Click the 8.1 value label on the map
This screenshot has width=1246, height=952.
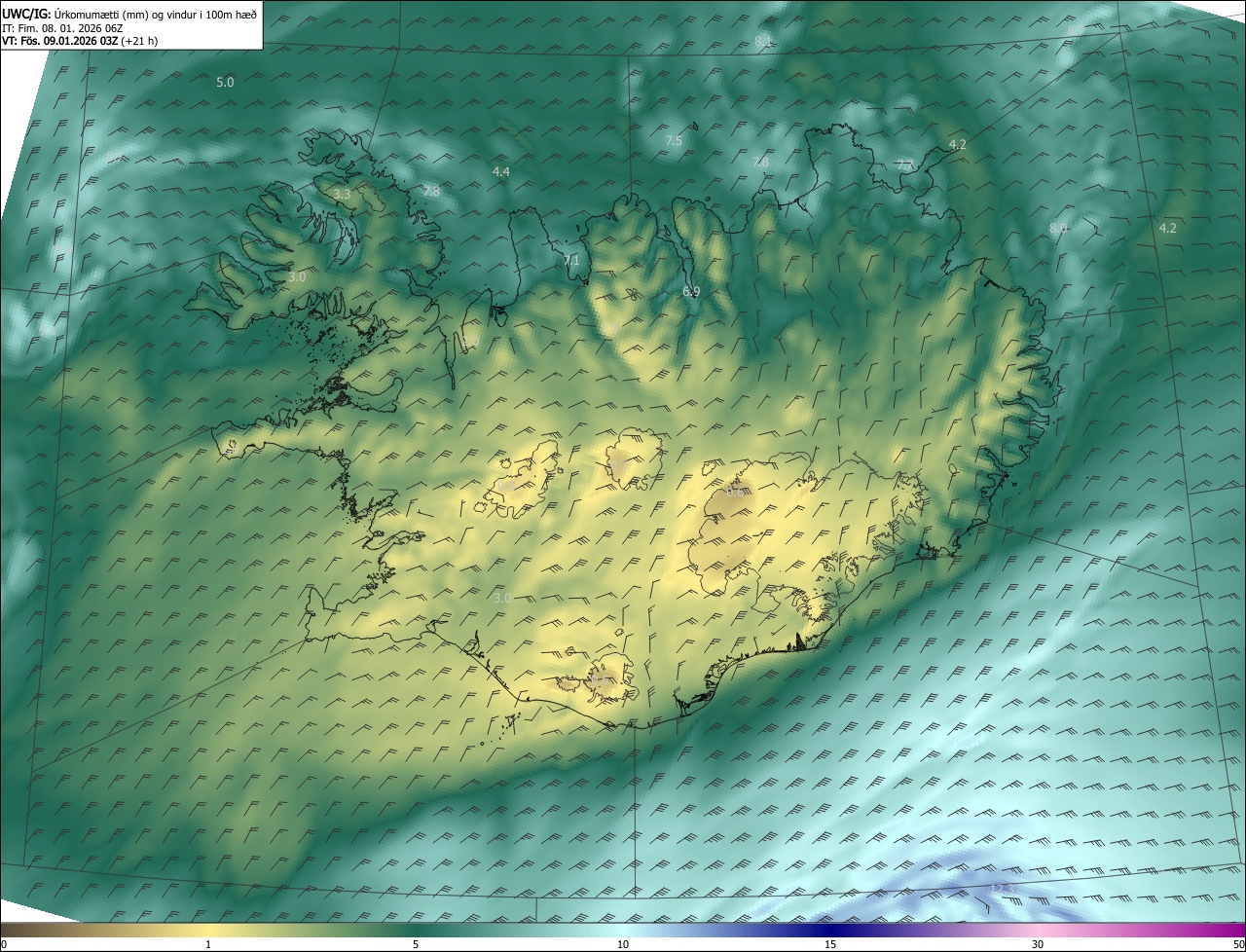coord(763,41)
